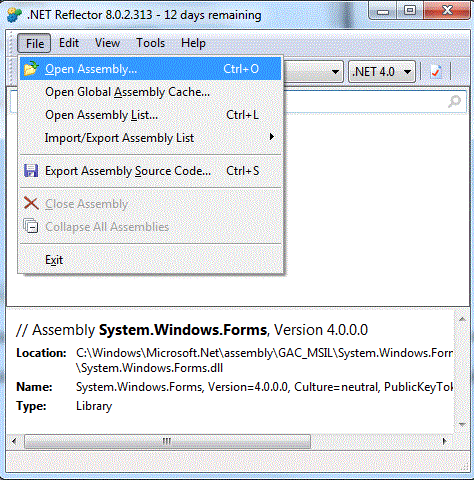Click the magnifier search icon
Viewport: 474px width, 480px height.
(454, 101)
